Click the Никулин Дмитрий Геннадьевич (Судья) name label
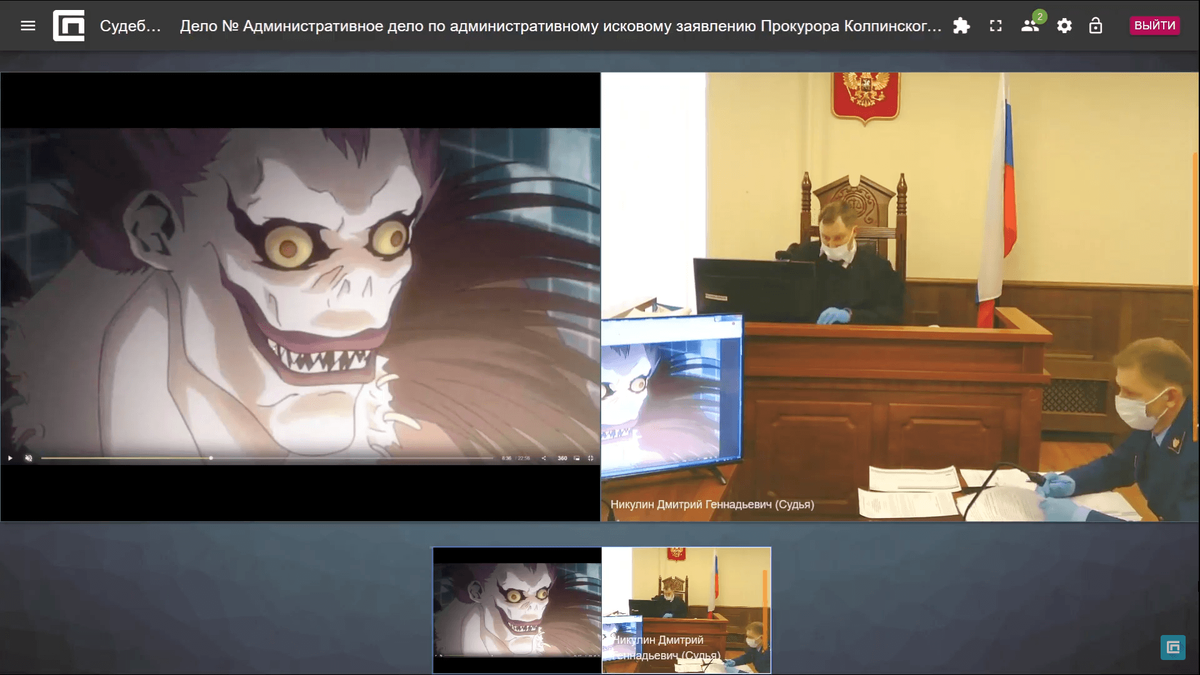 [x=712, y=505]
